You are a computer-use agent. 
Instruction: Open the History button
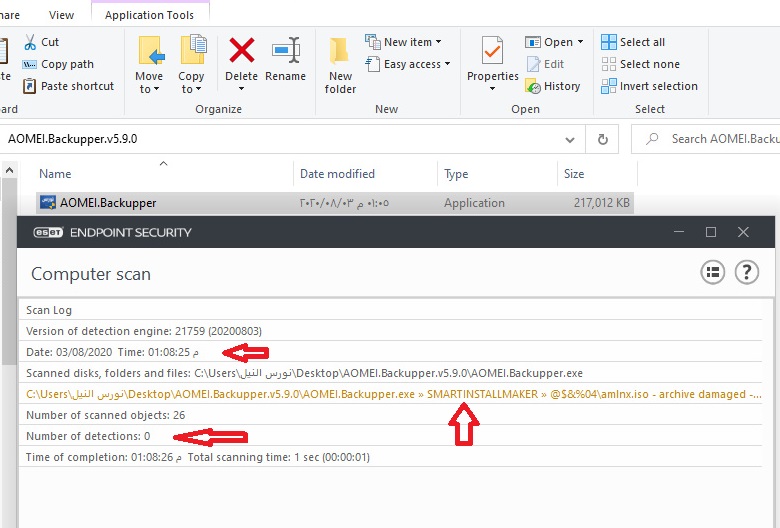tap(553, 86)
